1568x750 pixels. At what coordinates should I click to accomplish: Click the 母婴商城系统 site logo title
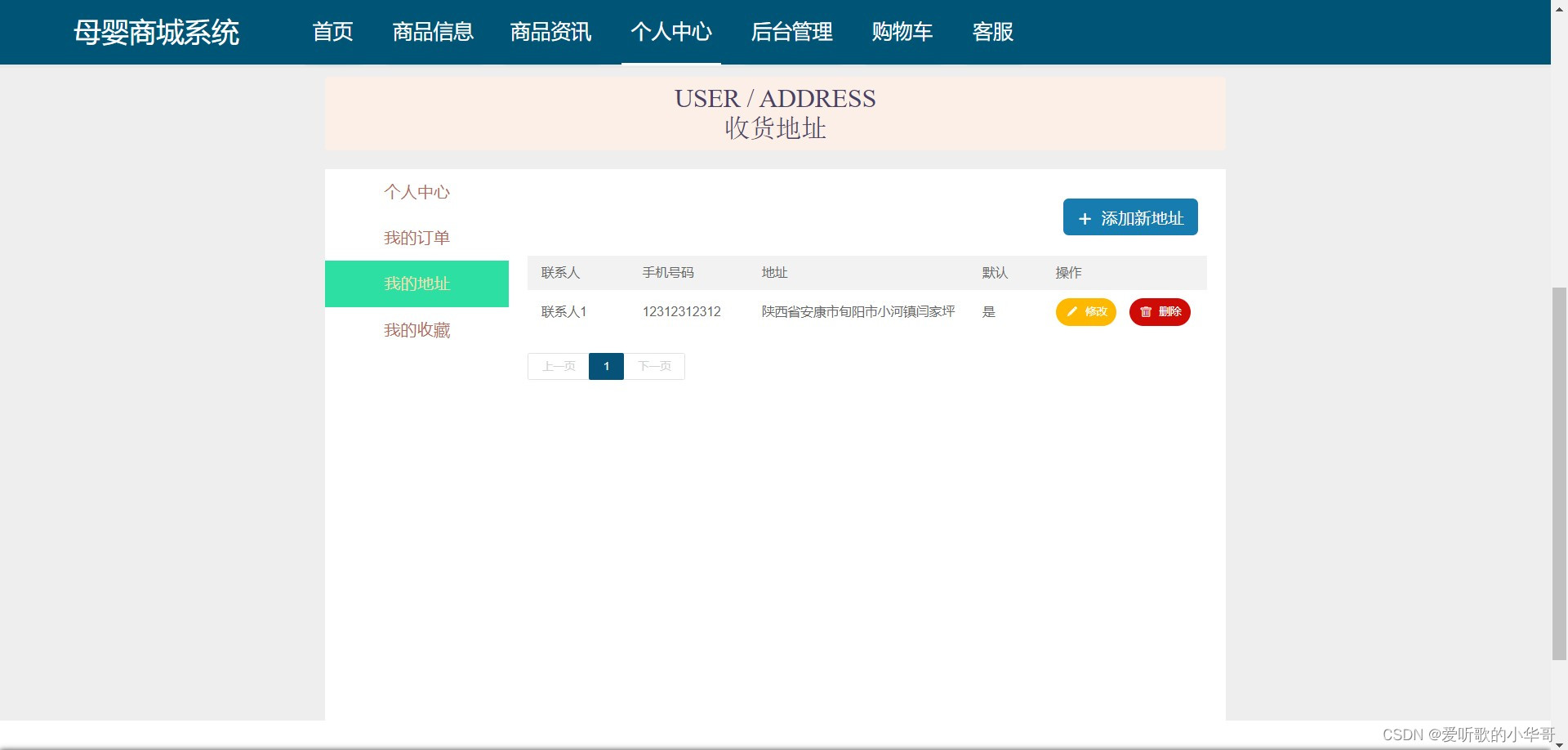(156, 33)
